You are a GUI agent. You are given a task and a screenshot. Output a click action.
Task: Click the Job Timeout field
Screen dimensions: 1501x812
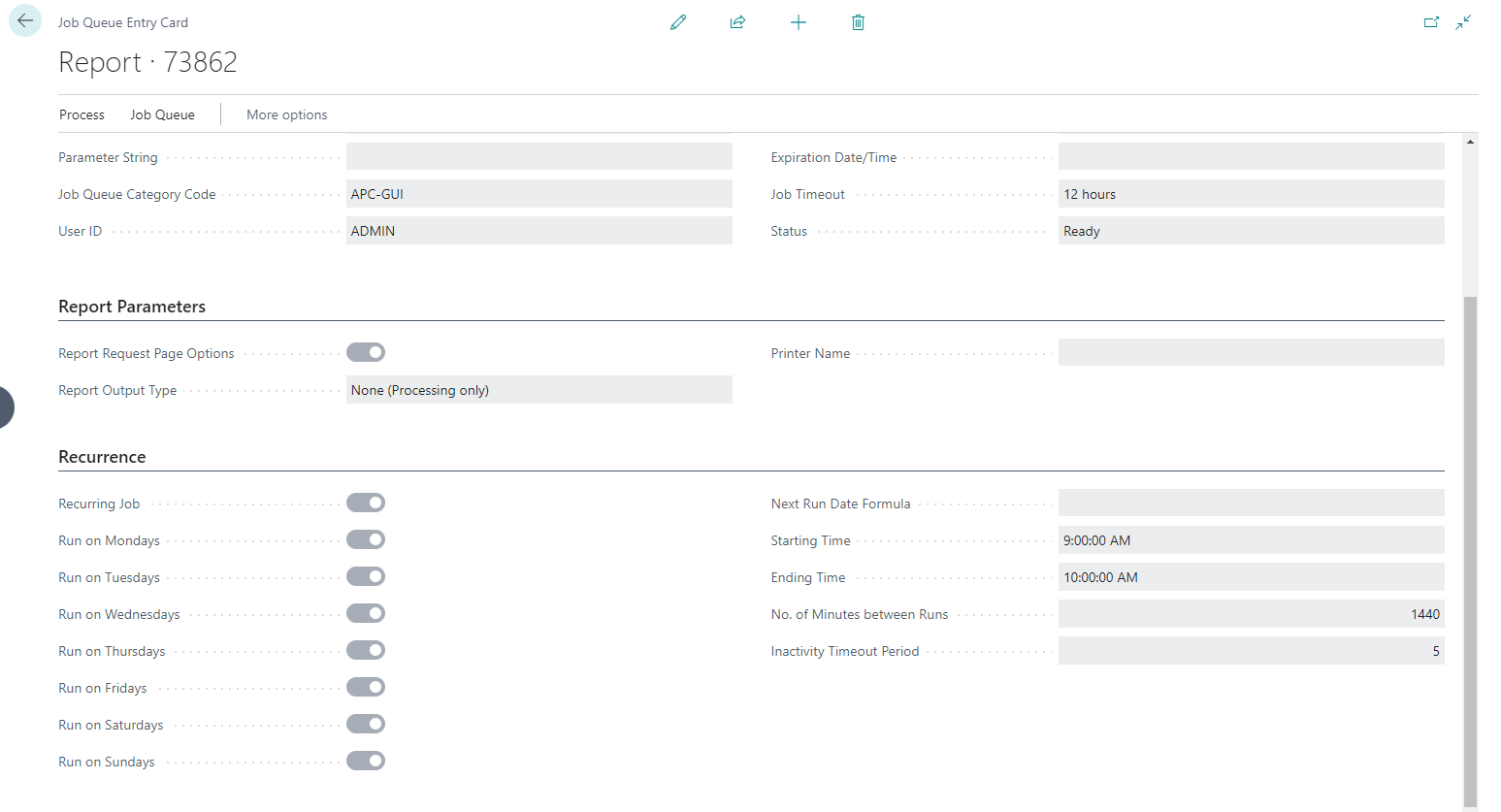[x=1252, y=194]
